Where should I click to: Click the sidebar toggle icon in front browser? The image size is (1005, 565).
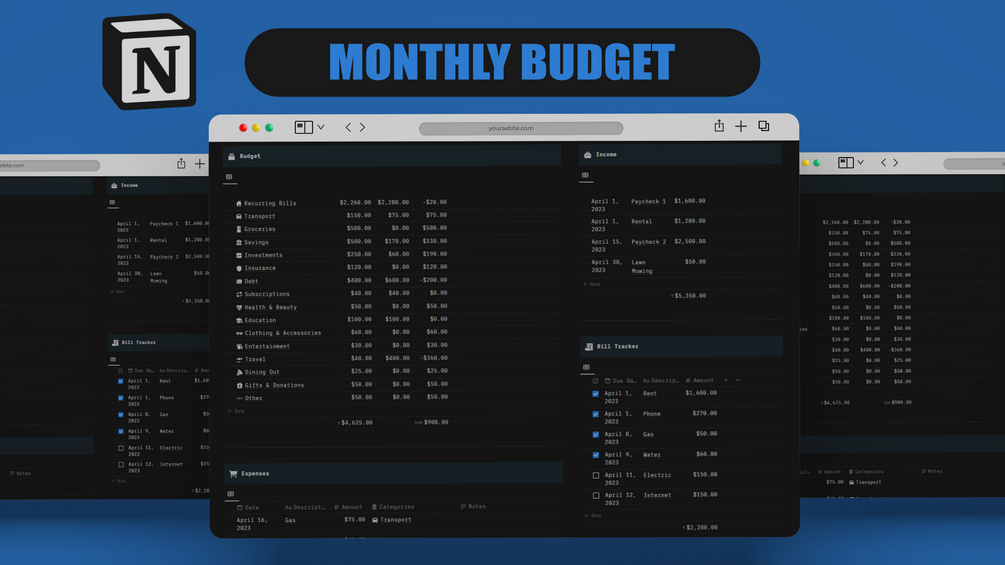[304, 127]
